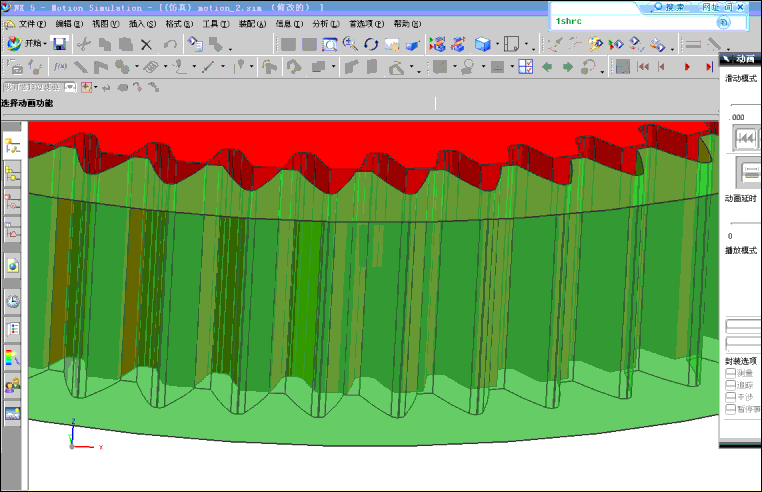This screenshot has width=762, height=492.
Task: Click the Internet Explorer globe sidebar icon
Action: pos(12,266)
